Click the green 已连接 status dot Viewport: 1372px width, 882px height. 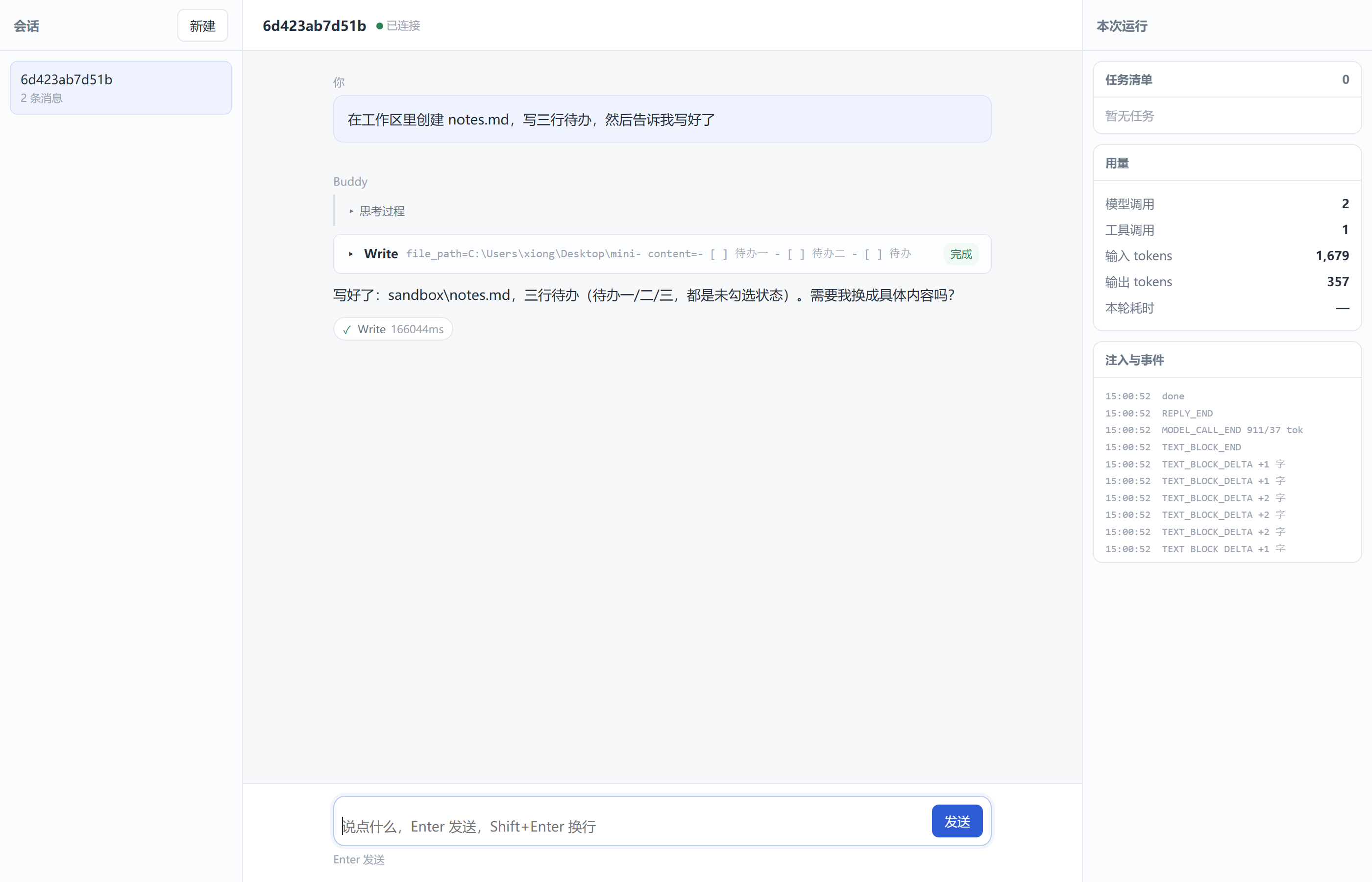click(379, 26)
